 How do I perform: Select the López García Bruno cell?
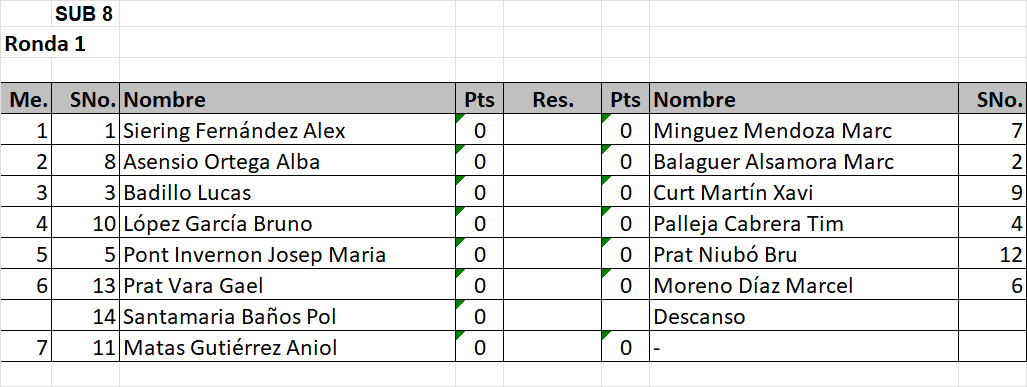point(288,224)
